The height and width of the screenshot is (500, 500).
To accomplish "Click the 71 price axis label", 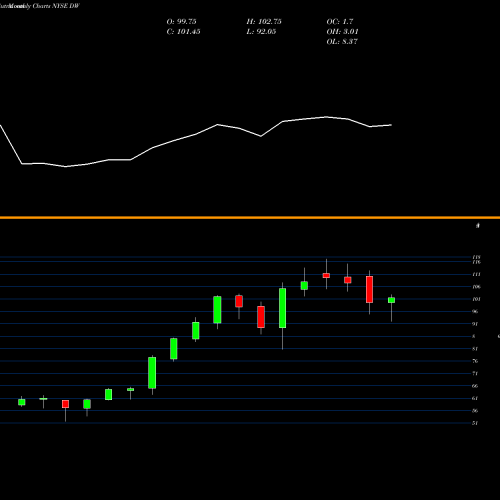I will pyautogui.click(x=475, y=373).
